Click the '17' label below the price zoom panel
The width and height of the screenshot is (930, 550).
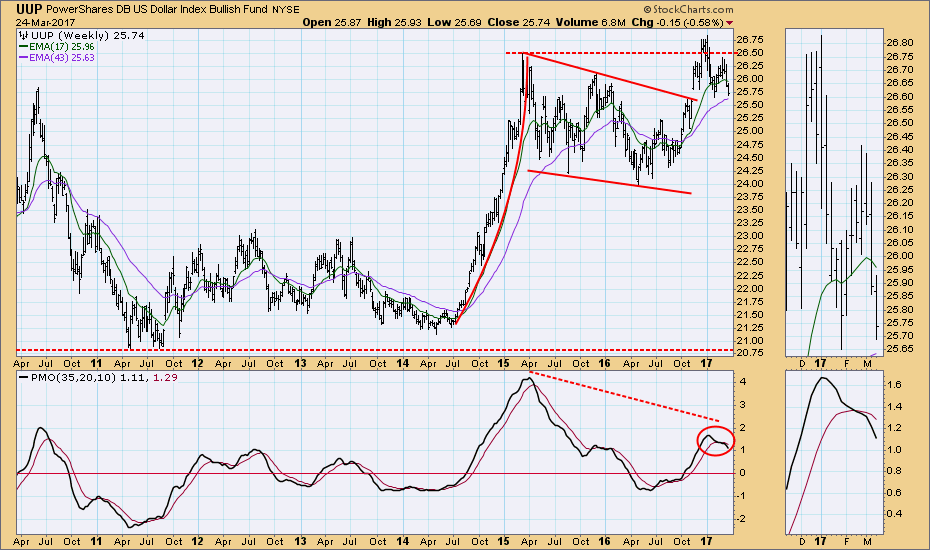(820, 363)
